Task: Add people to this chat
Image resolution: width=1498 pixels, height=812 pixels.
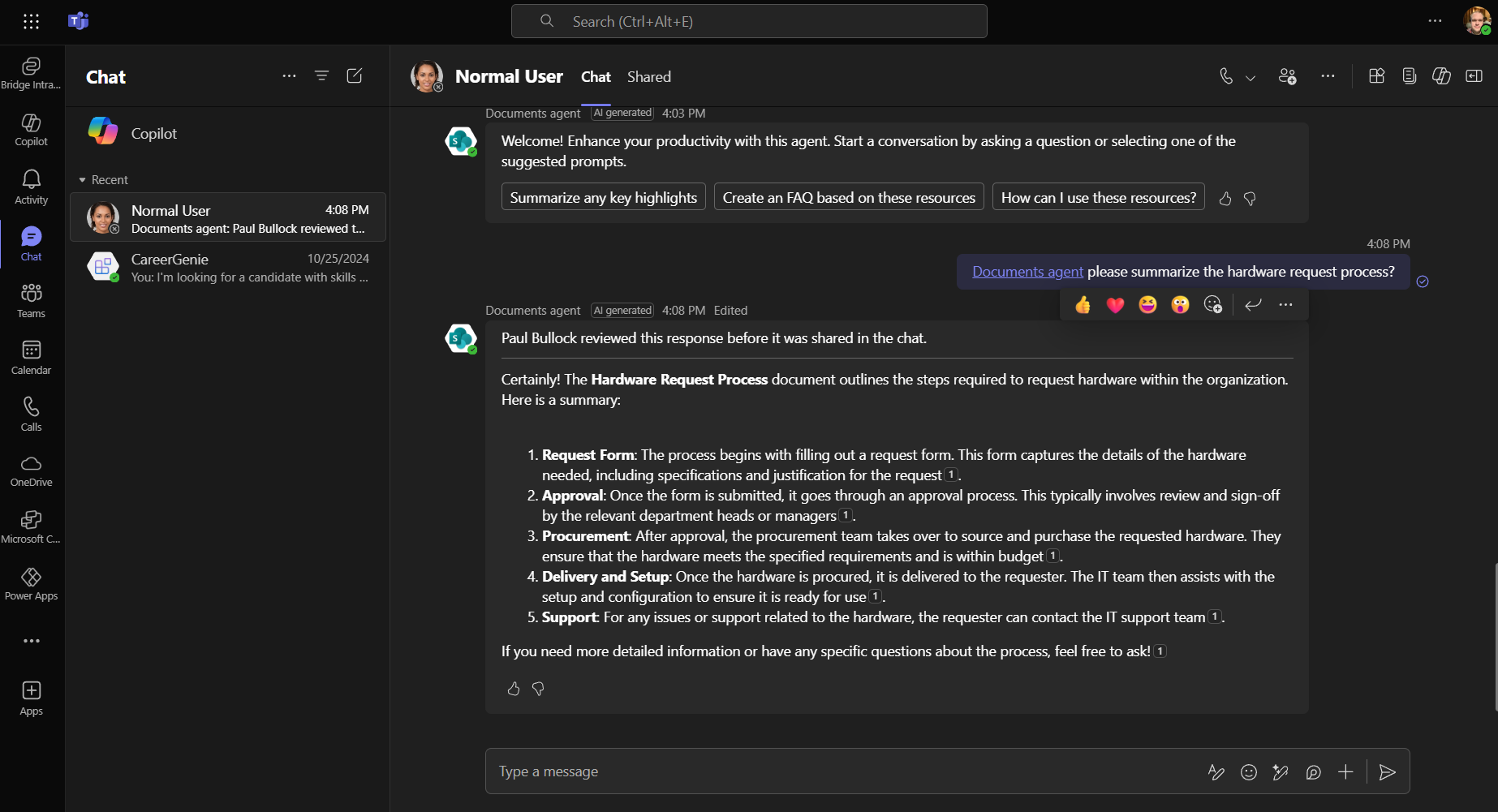Action: (x=1287, y=75)
